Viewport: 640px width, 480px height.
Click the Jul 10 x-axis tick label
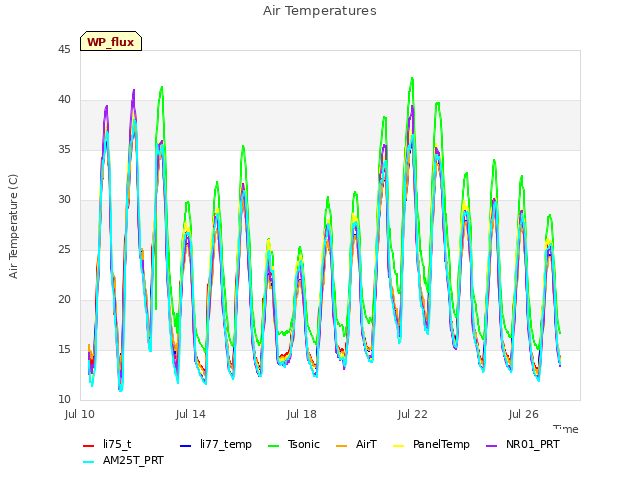coord(80,414)
